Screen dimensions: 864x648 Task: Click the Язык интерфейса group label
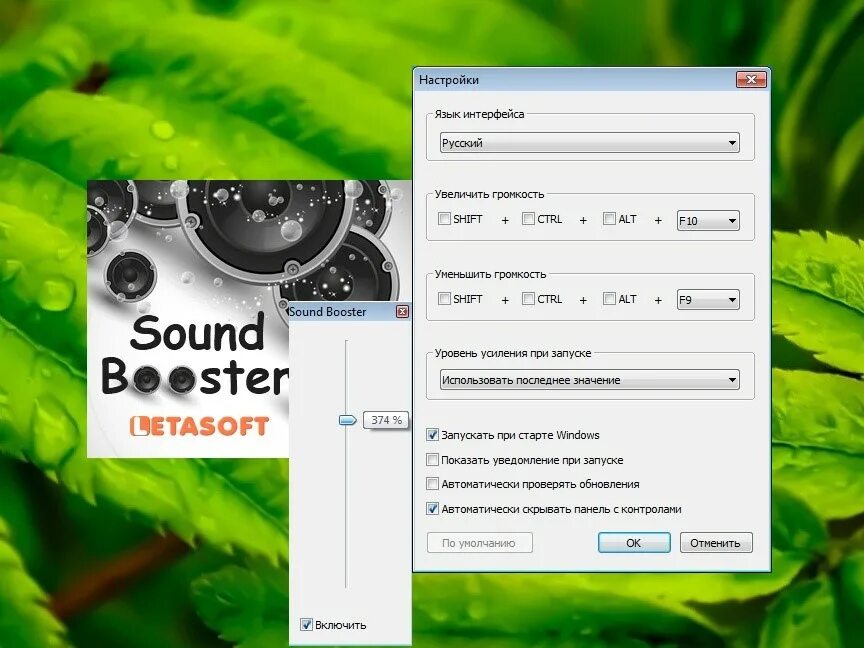[479, 114]
